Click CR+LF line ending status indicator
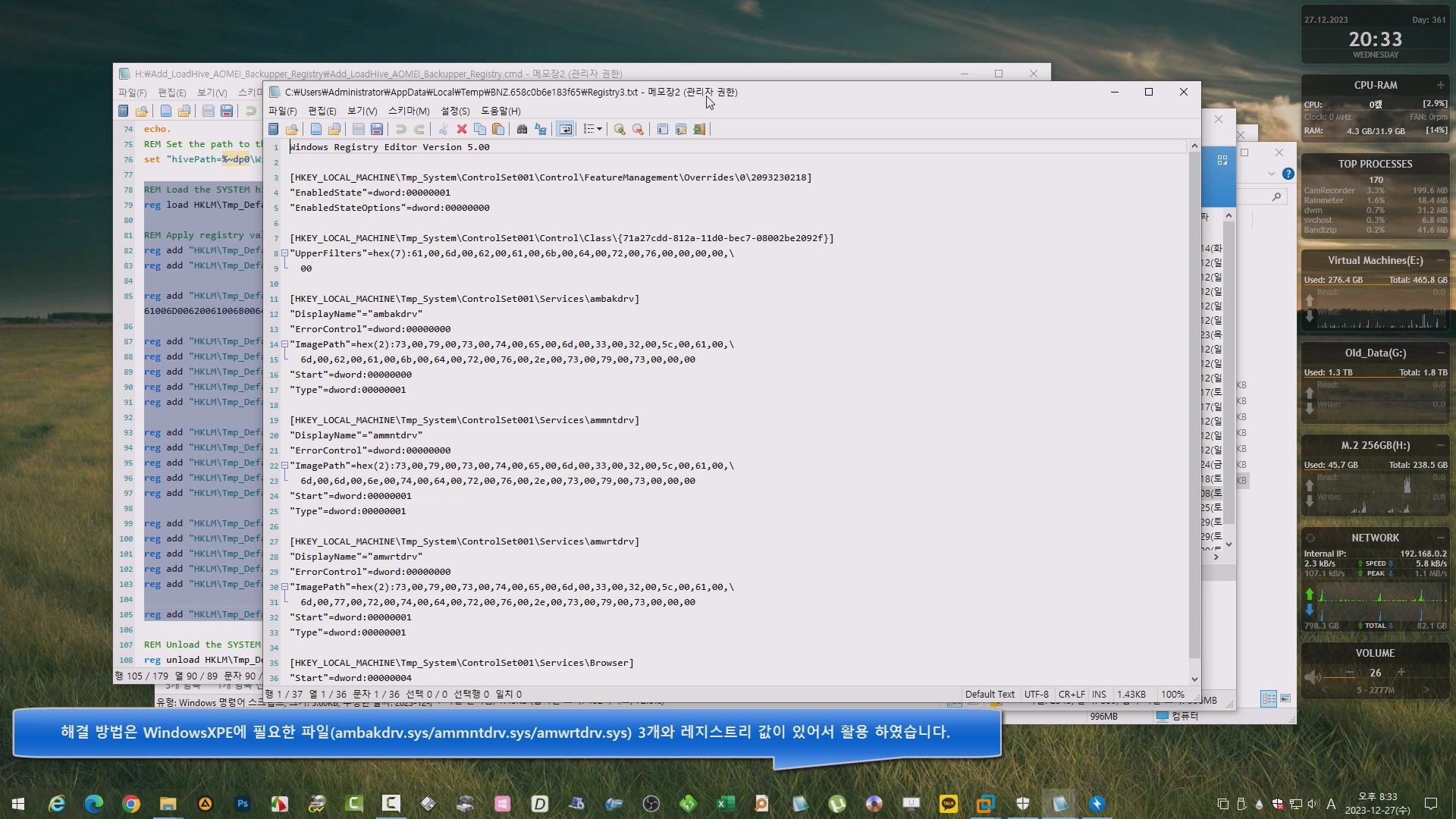Viewport: 1456px width, 819px height. pos(1072,694)
